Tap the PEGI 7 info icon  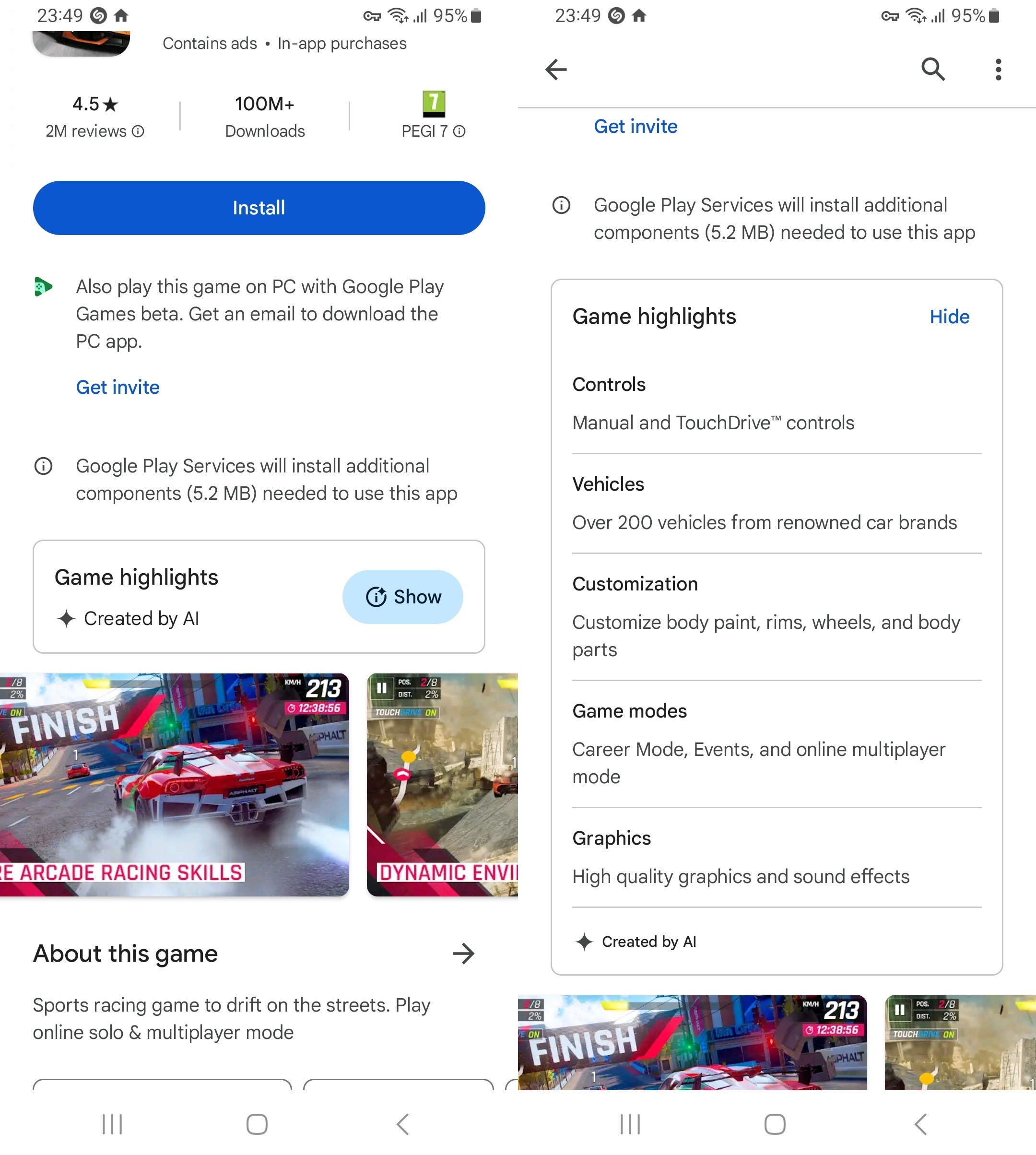[459, 131]
